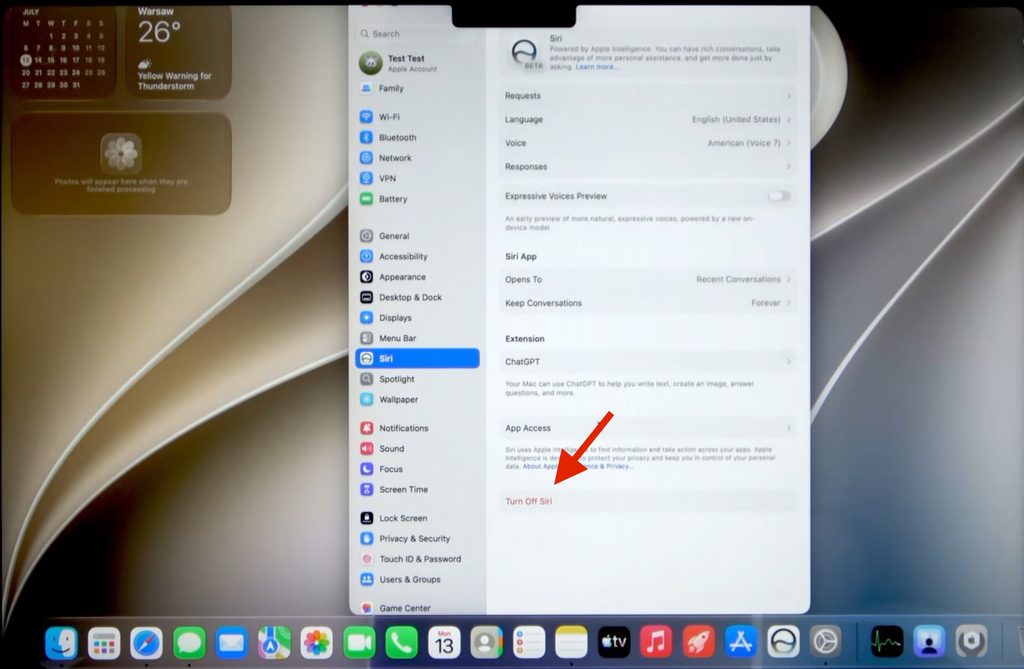The width and height of the screenshot is (1024, 669).
Task: Click Turn Off Siri button
Action: pos(528,501)
